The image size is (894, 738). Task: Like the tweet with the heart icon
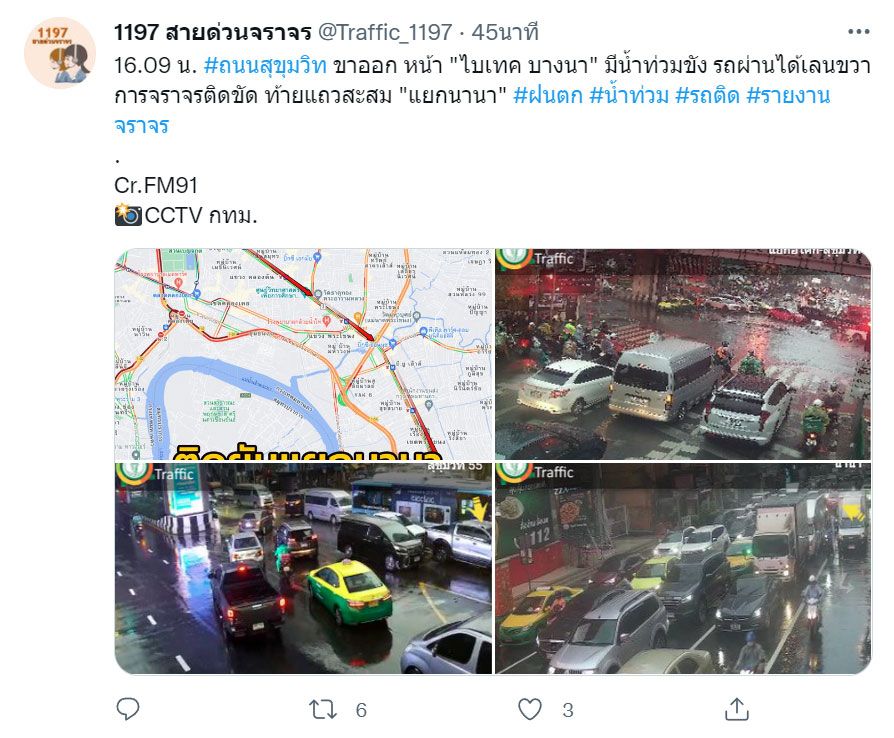[x=530, y=709]
